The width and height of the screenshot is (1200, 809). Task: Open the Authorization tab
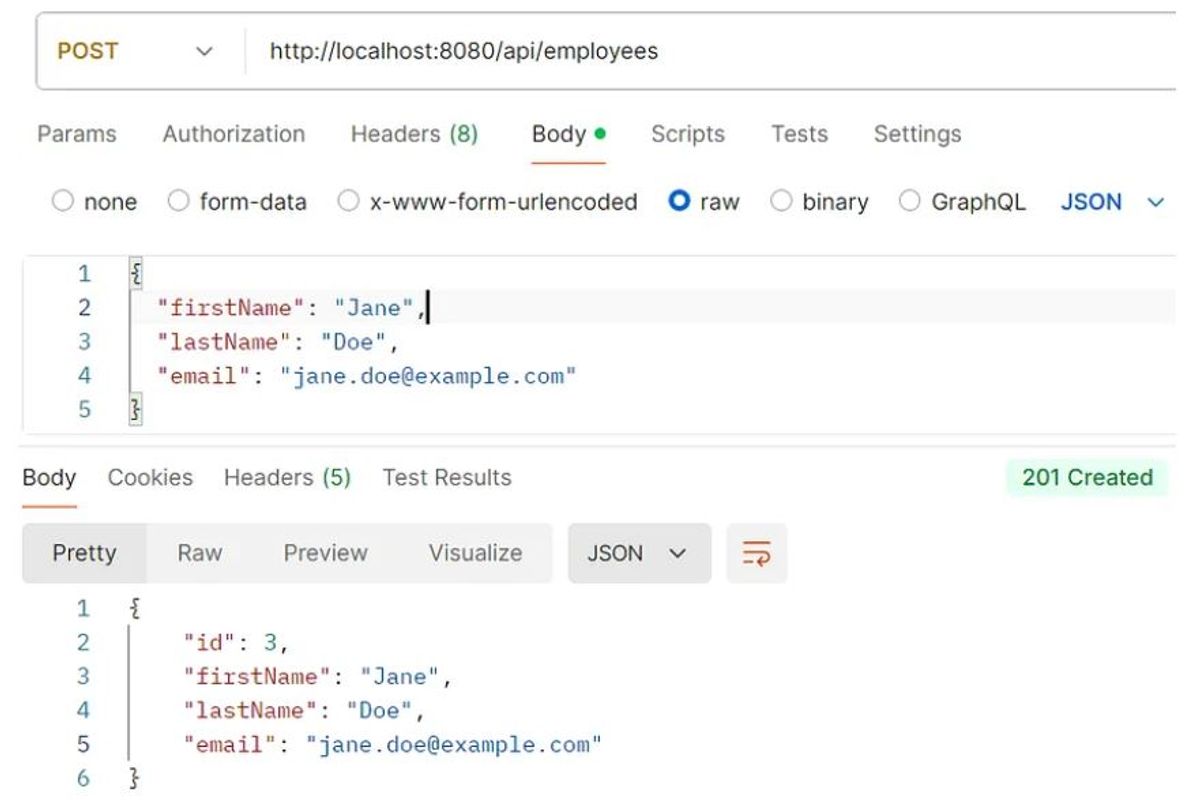[x=234, y=134]
